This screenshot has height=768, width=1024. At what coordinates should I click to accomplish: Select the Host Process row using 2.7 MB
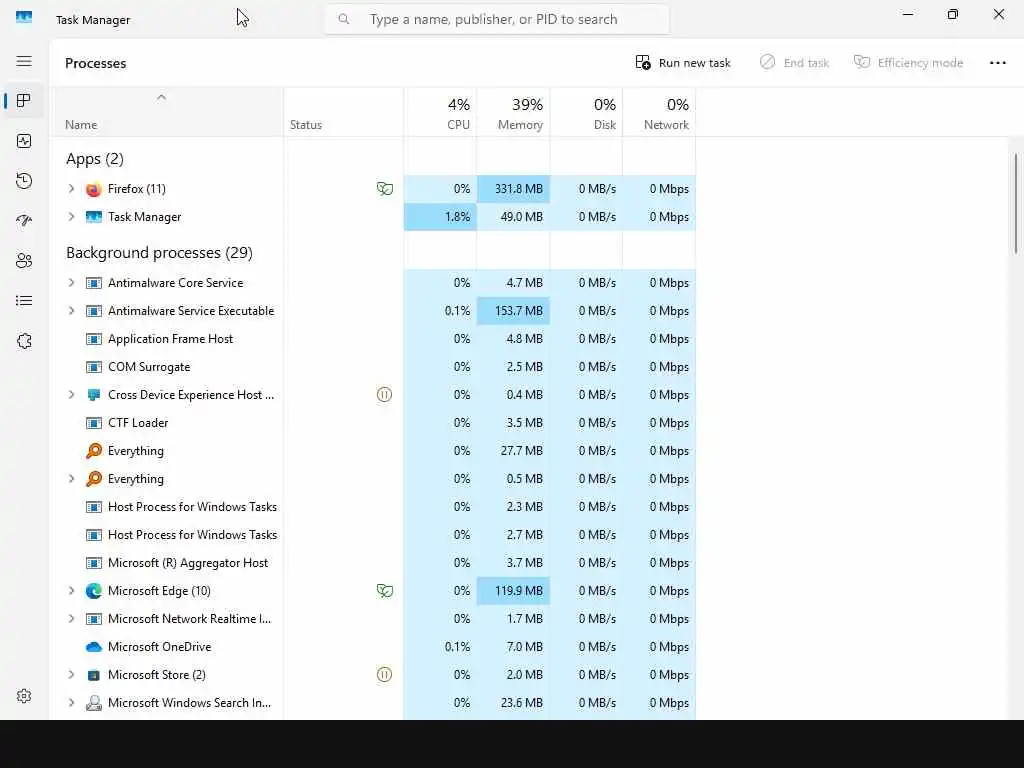point(372,535)
